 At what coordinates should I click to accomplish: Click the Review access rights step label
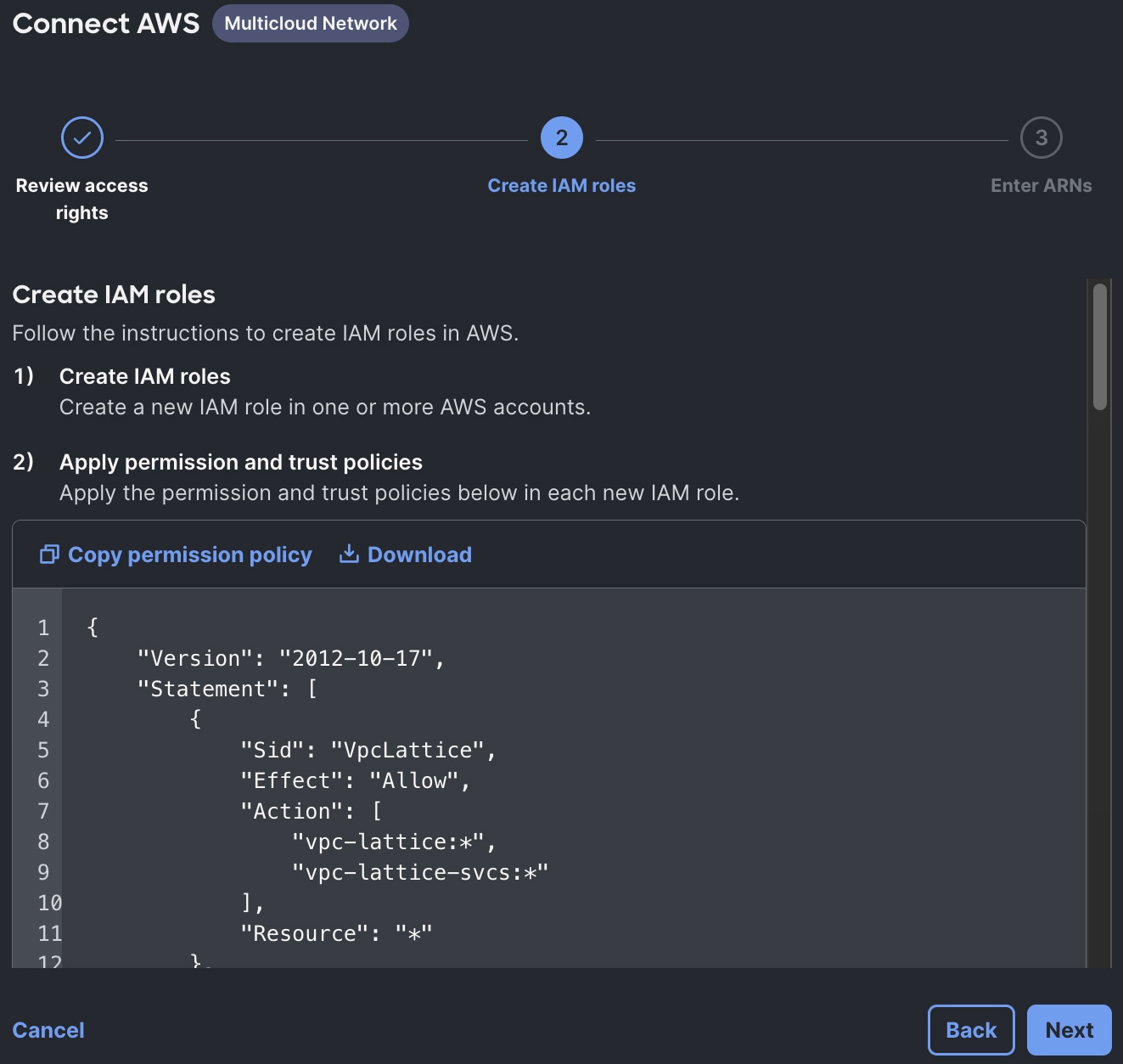point(82,199)
